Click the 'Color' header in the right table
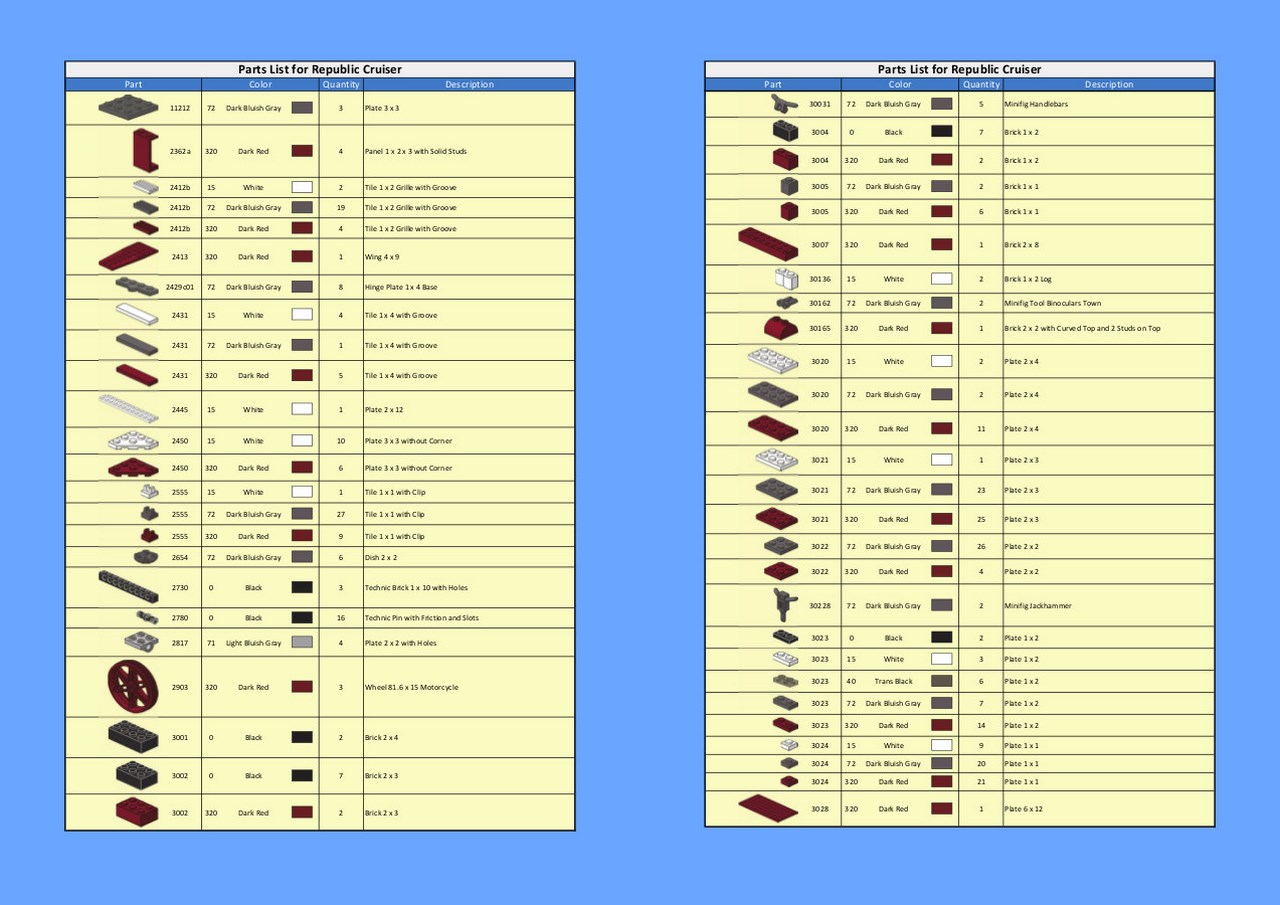 (x=900, y=84)
